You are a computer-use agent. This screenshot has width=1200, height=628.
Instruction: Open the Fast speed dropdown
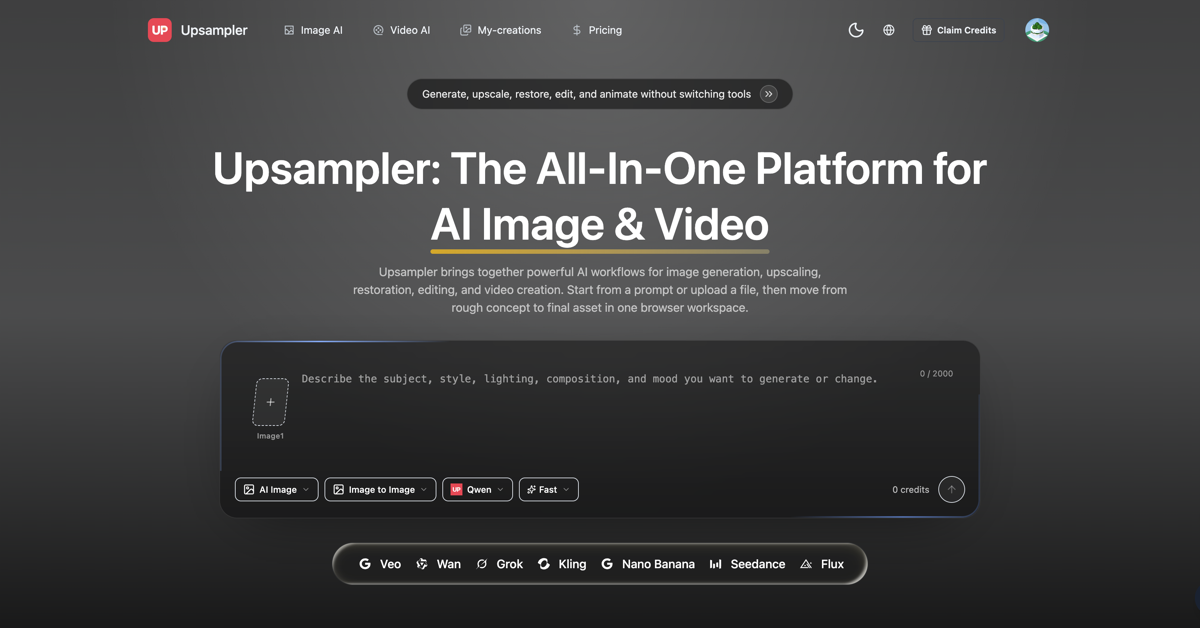548,489
